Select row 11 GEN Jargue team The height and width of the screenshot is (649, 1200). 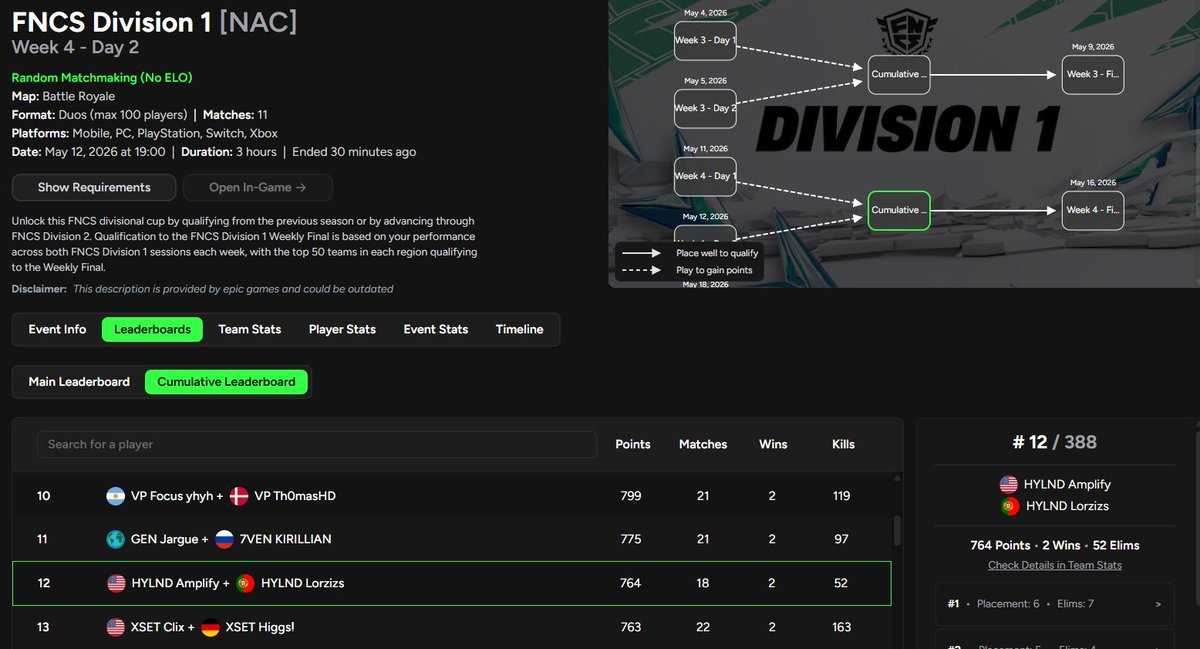[452, 539]
